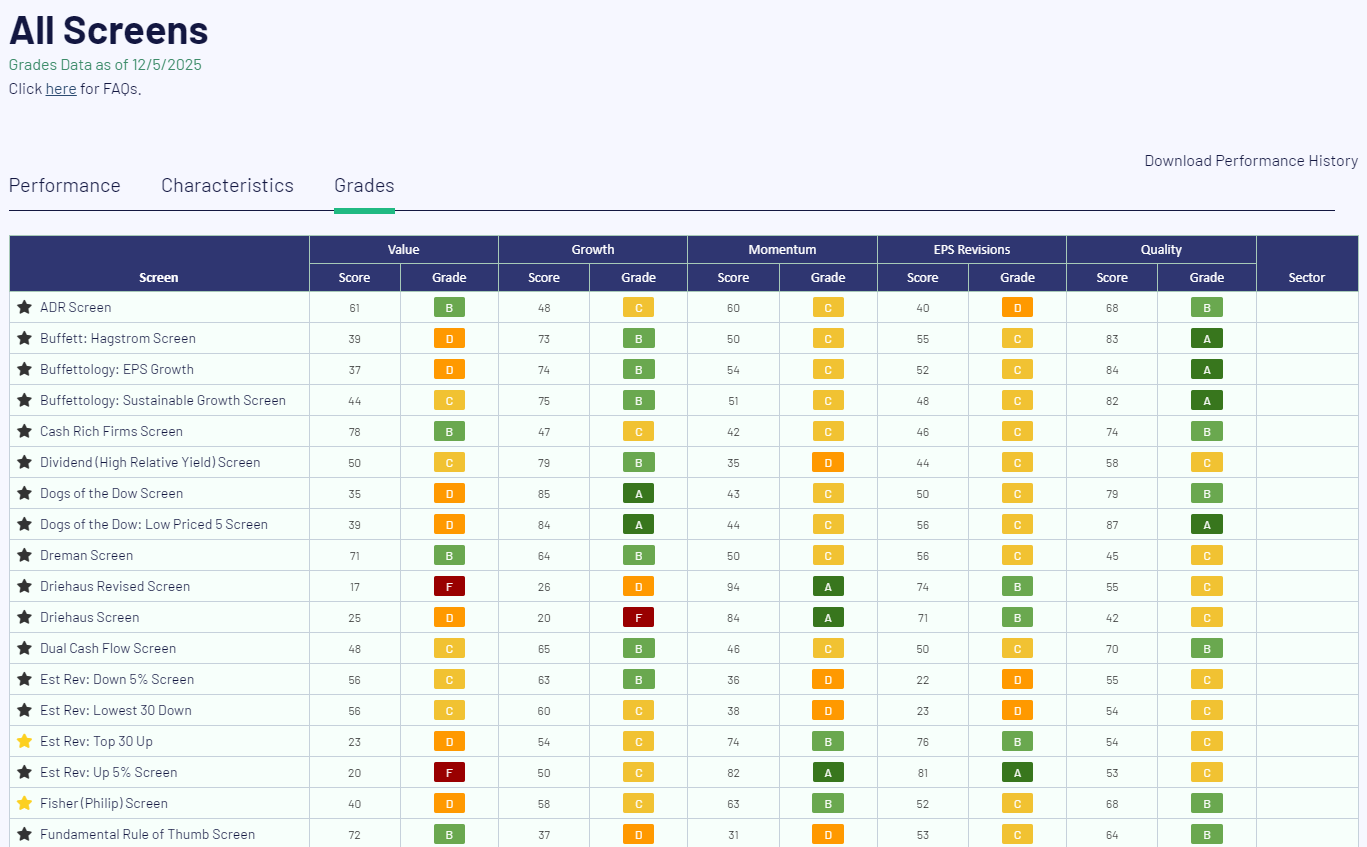Star the Buffett: Hagstrom Screen
The height and width of the screenshot is (847, 1367).
(25, 338)
